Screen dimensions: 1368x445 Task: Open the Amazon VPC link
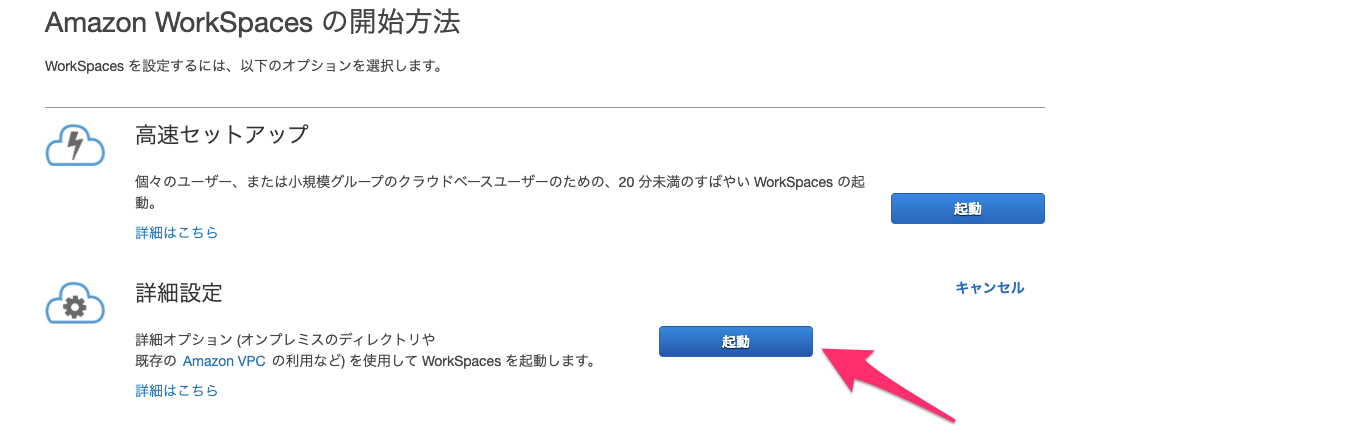coord(224,361)
